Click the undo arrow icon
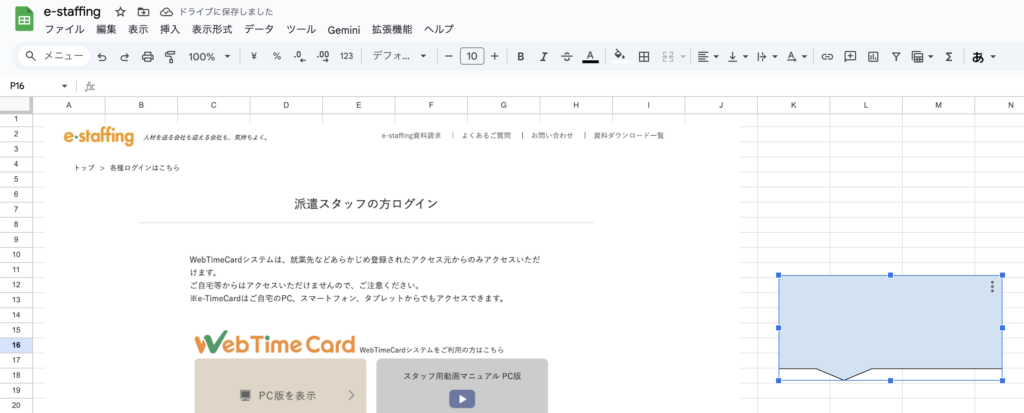Viewport: 1024px width, 413px height. click(101, 57)
